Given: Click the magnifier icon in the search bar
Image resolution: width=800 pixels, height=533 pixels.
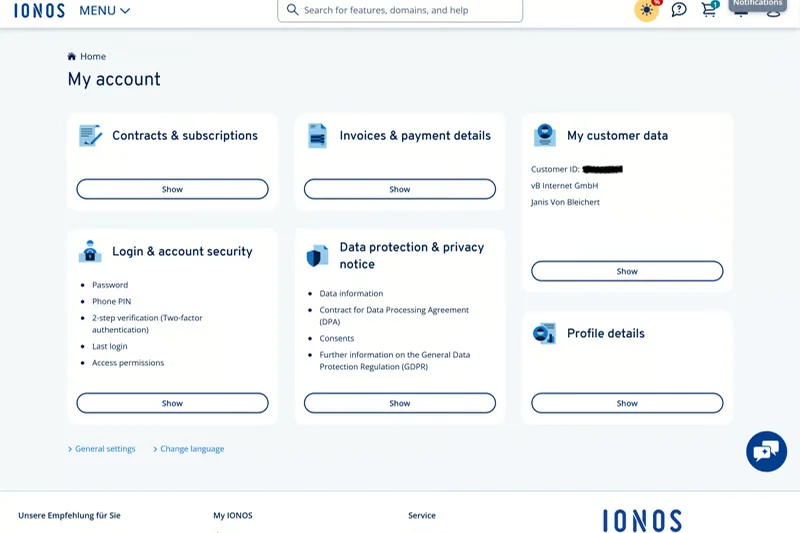Looking at the screenshot, I should point(292,10).
